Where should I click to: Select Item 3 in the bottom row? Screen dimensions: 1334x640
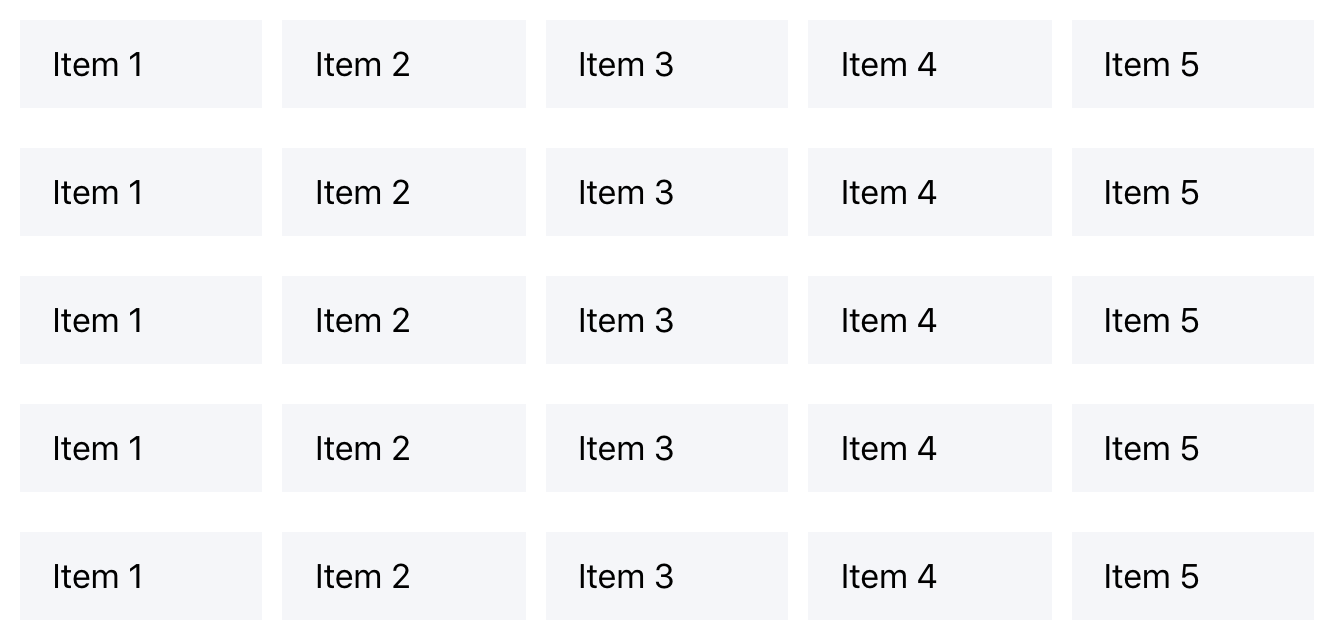(666, 576)
